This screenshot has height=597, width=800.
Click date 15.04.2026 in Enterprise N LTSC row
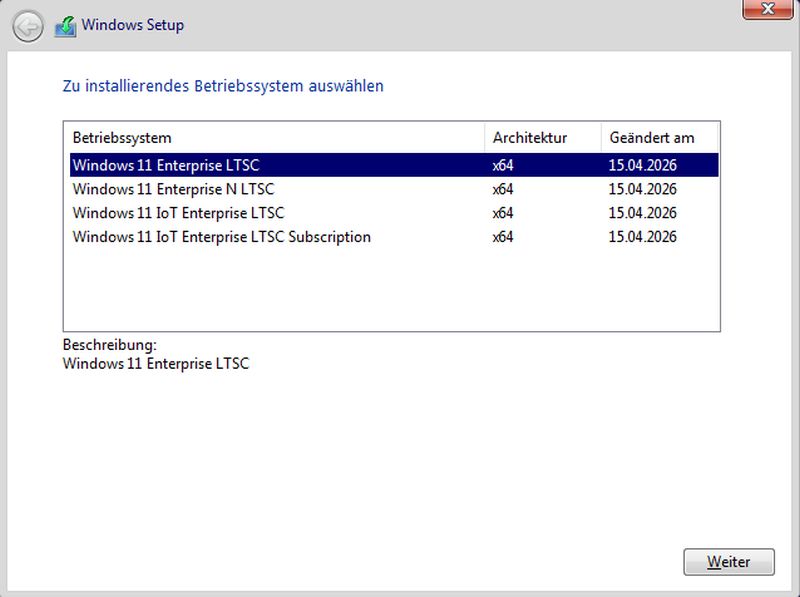tap(642, 189)
